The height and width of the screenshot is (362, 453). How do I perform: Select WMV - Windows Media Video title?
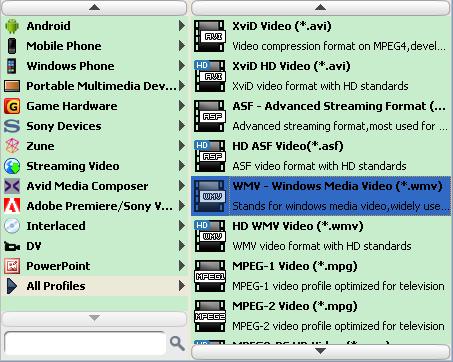click(x=337, y=186)
